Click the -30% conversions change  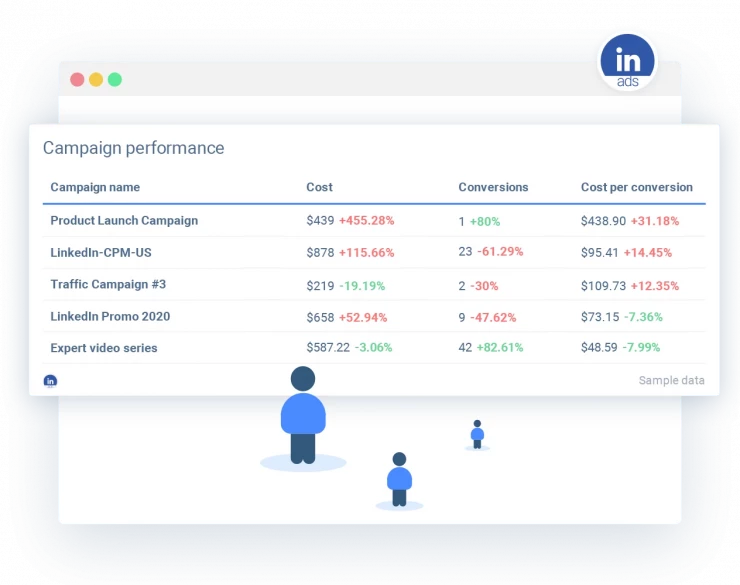(484, 286)
